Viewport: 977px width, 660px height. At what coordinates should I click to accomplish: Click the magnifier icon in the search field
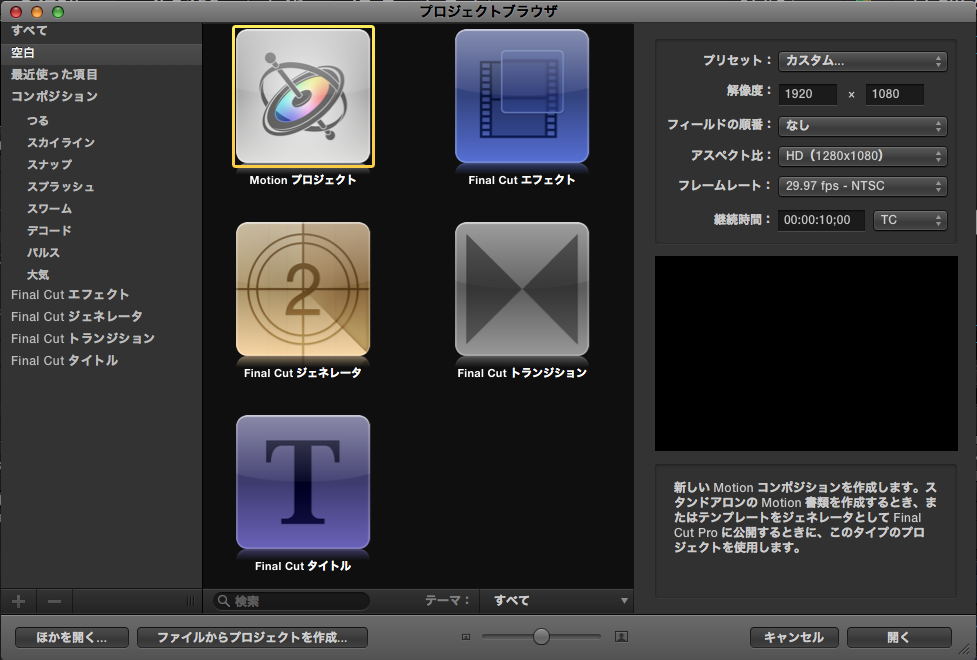[224, 601]
